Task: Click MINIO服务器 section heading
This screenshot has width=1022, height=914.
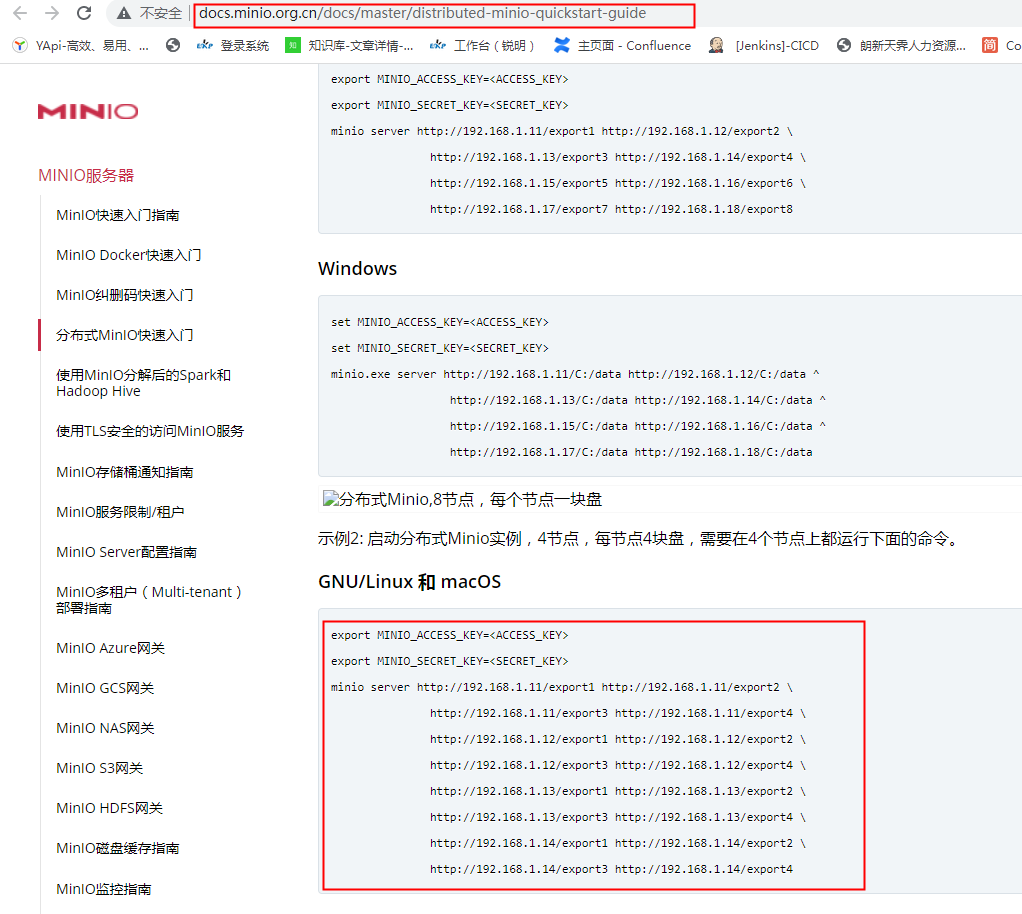Action: pos(85,175)
